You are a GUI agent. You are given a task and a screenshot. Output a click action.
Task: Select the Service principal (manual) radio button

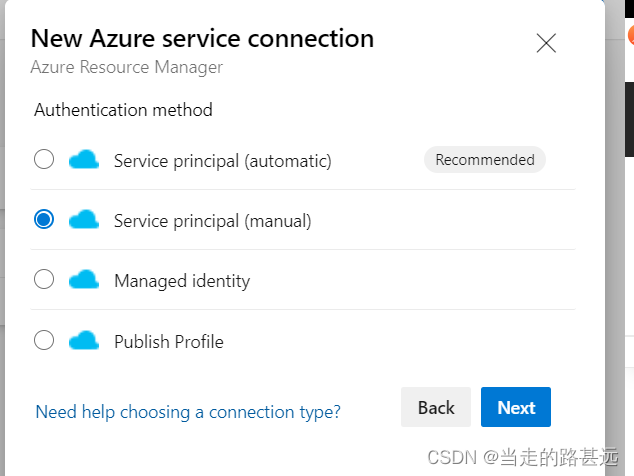click(x=44, y=220)
